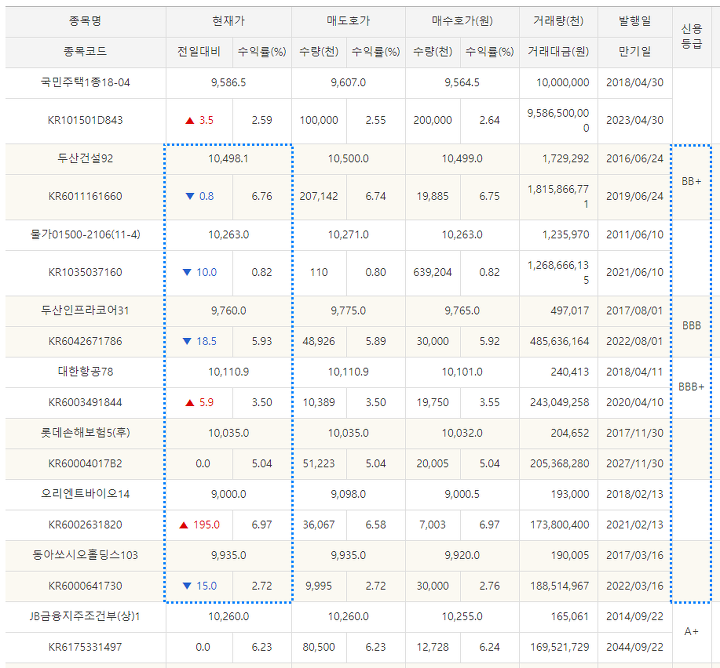The width and height of the screenshot is (720, 668).
Task: Select code KR6042671786
Action: tap(85, 341)
